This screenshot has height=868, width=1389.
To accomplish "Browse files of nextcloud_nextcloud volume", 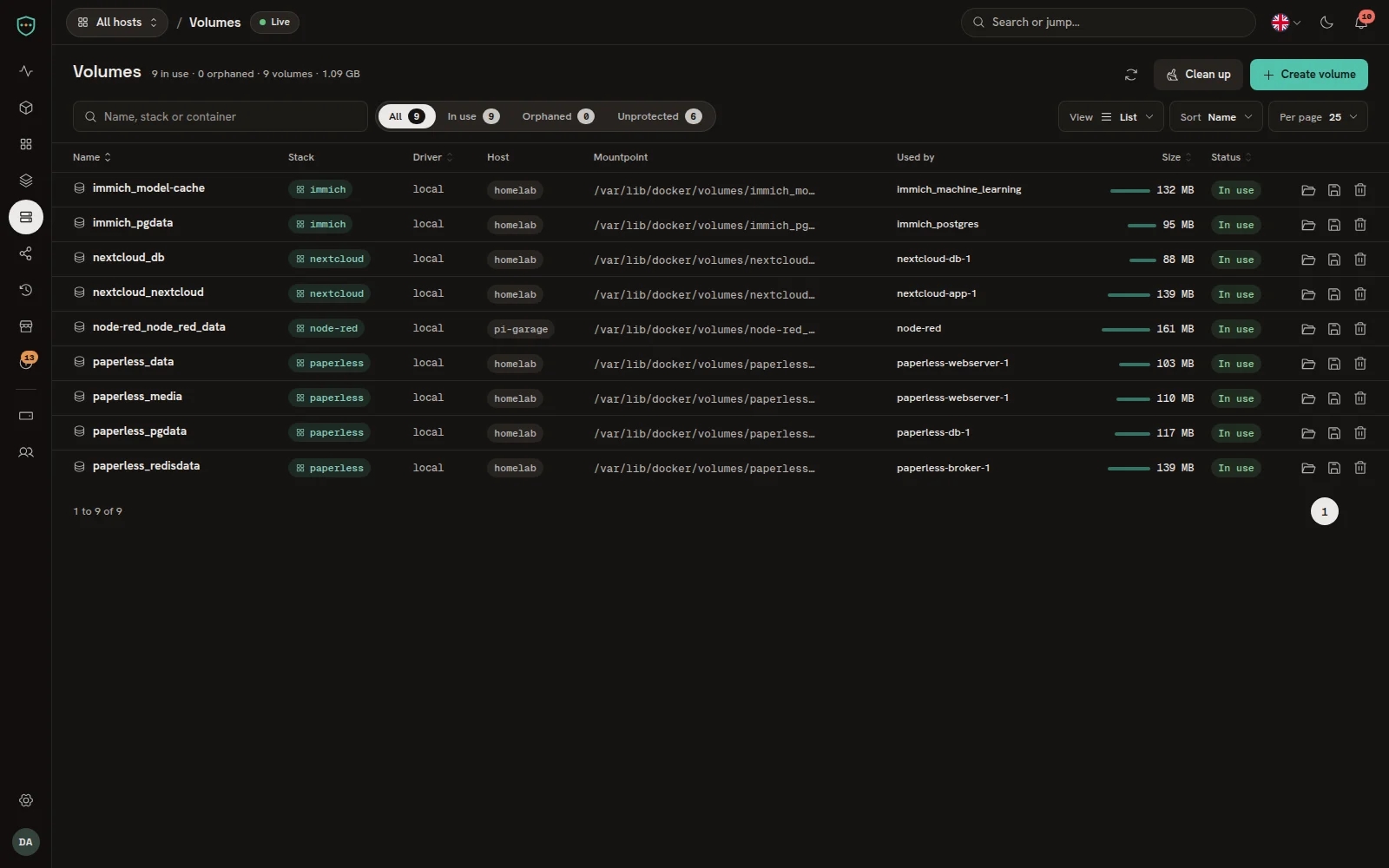I will click(1308, 294).
